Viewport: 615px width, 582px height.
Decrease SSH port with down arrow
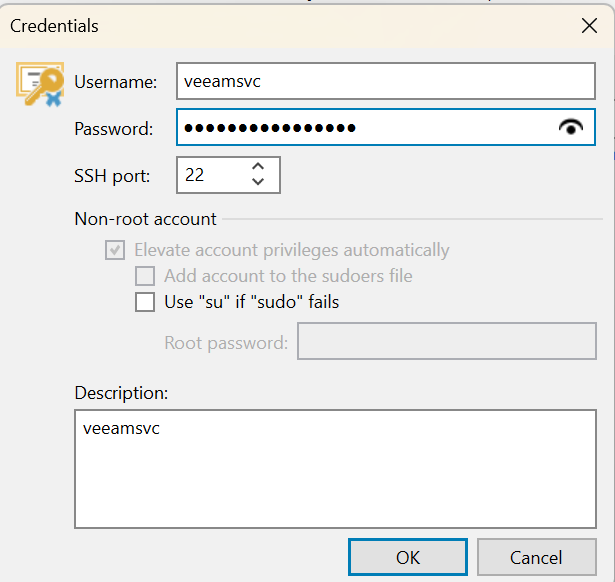tap(258, 181)
